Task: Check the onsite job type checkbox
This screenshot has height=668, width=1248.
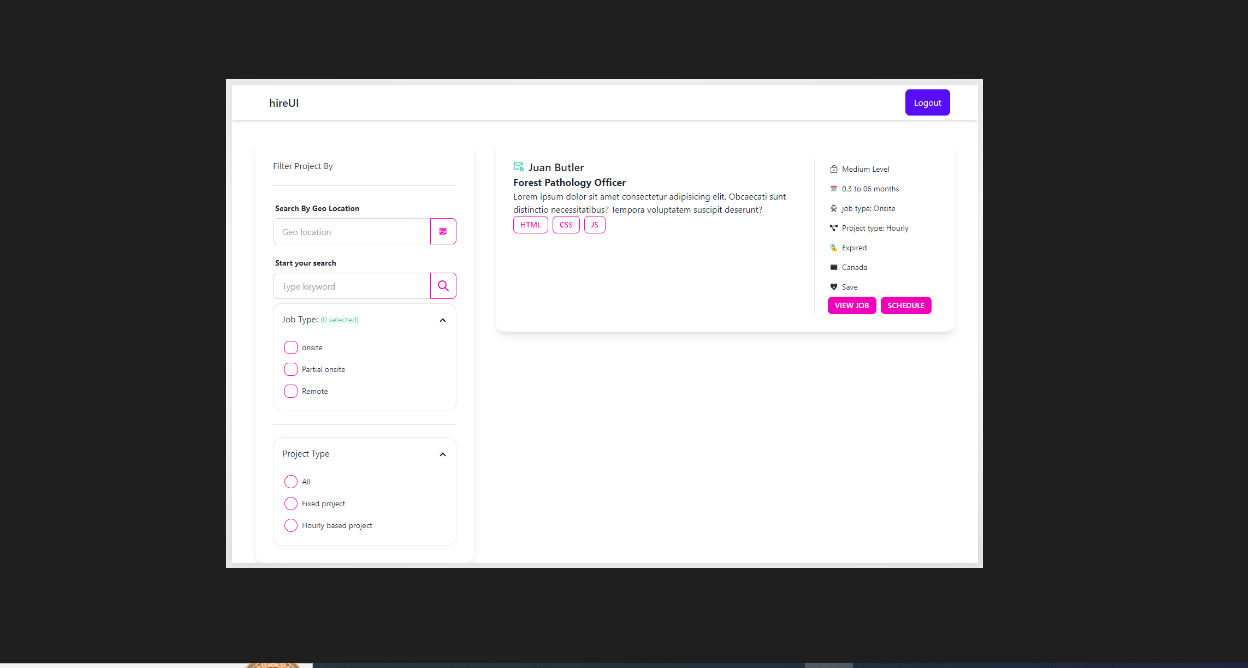Action: 291,347
